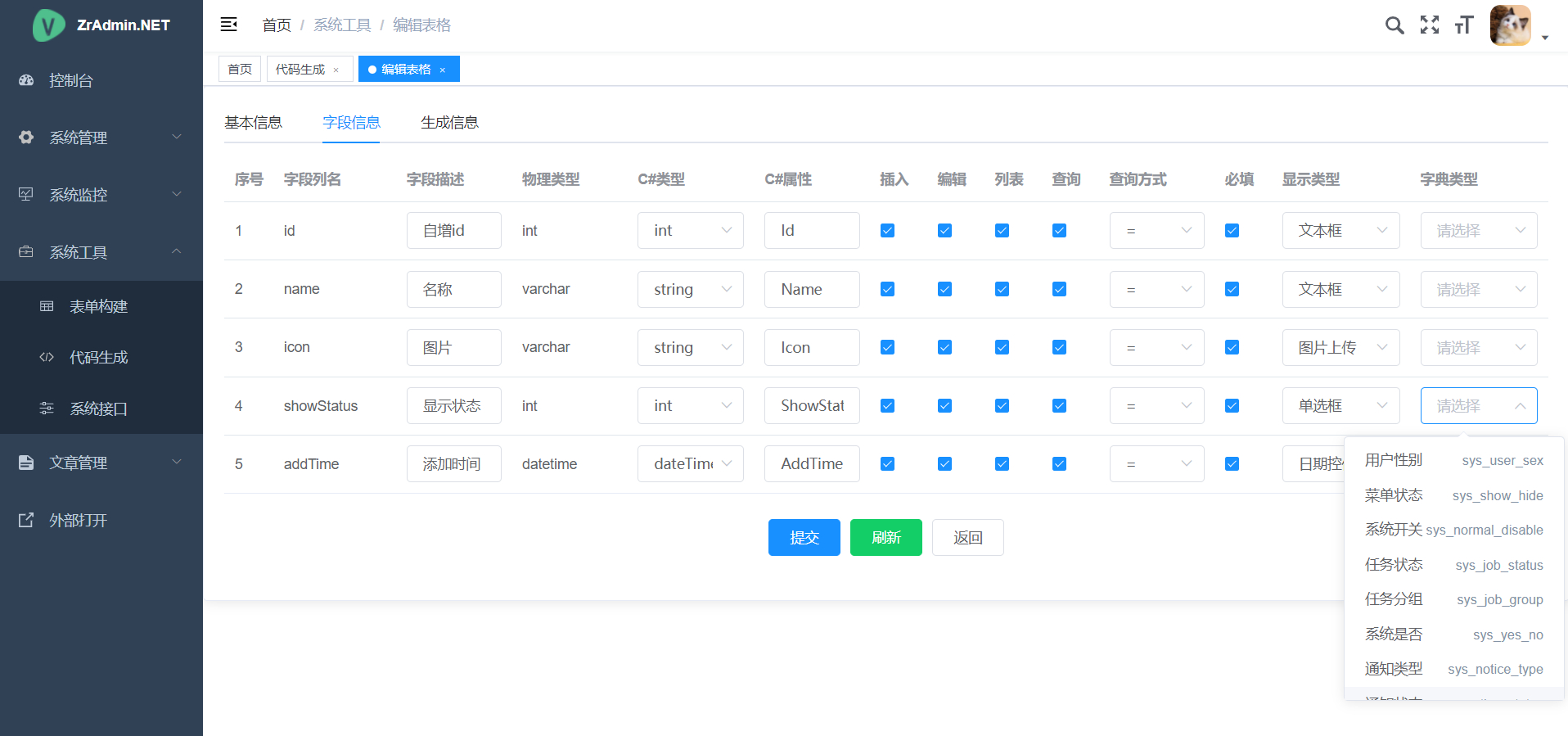Select 系统是否 sys_yes_no dictionary option
The image size is (1568, 736).
tap(1453, 634)
